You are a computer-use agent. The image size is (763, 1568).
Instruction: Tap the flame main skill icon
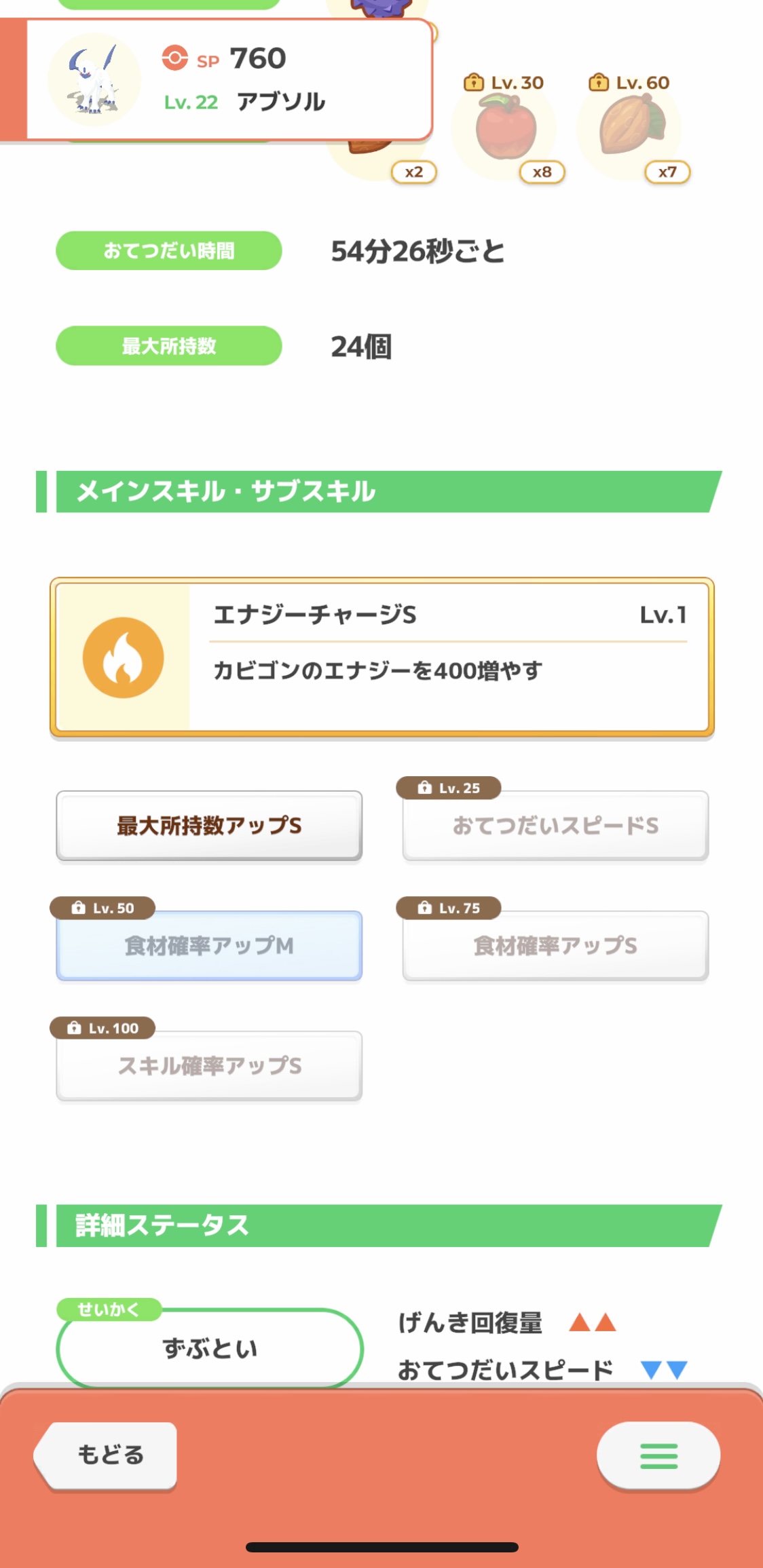pyautogui.click(x=124, y=657)
